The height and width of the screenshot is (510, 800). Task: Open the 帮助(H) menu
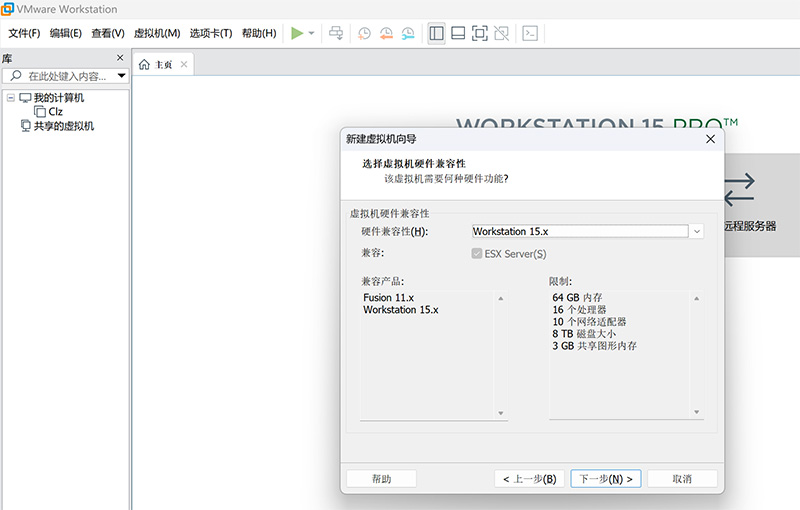pos(259,34)
